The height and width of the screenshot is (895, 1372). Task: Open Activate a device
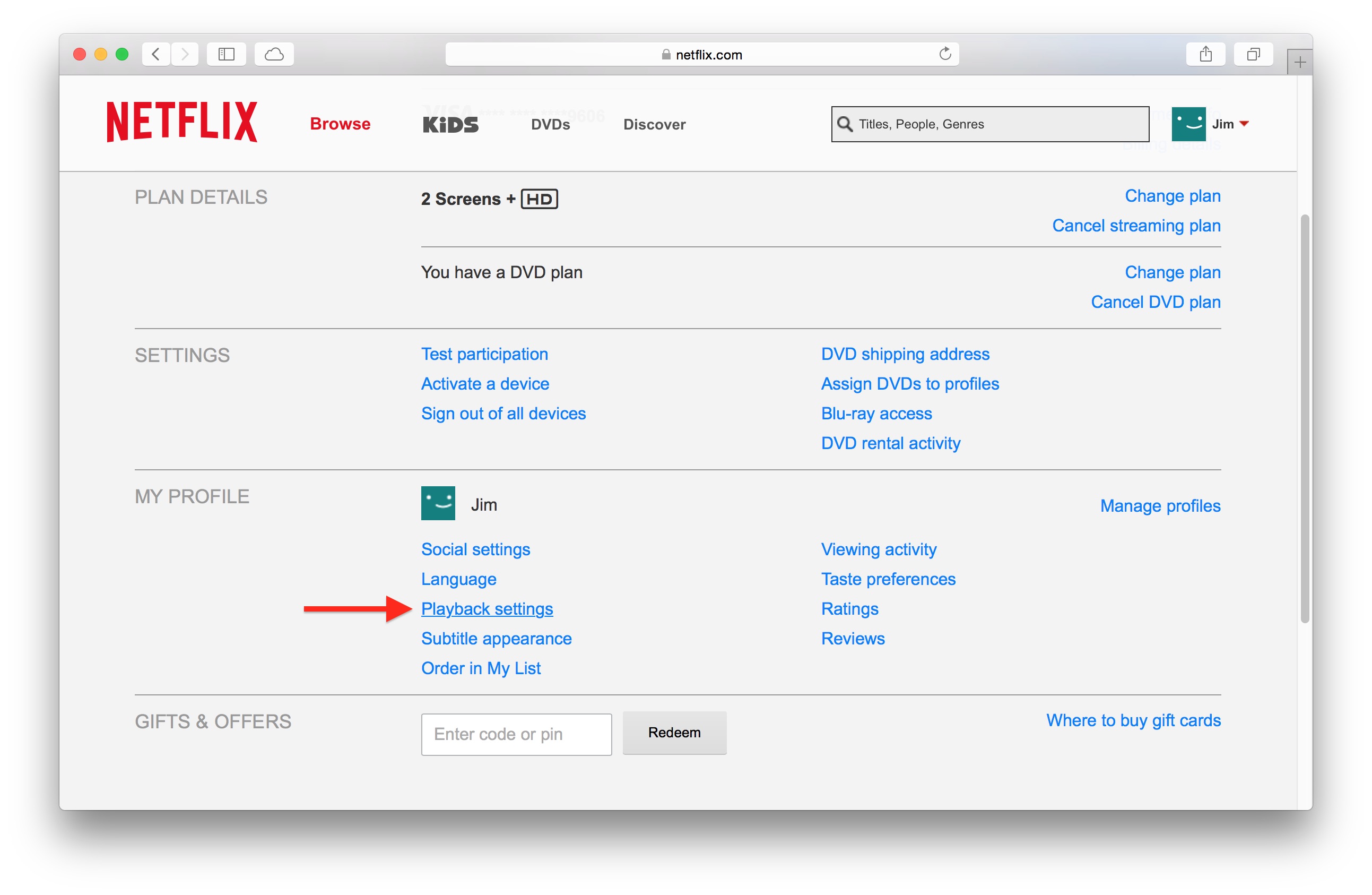point(485,383)
